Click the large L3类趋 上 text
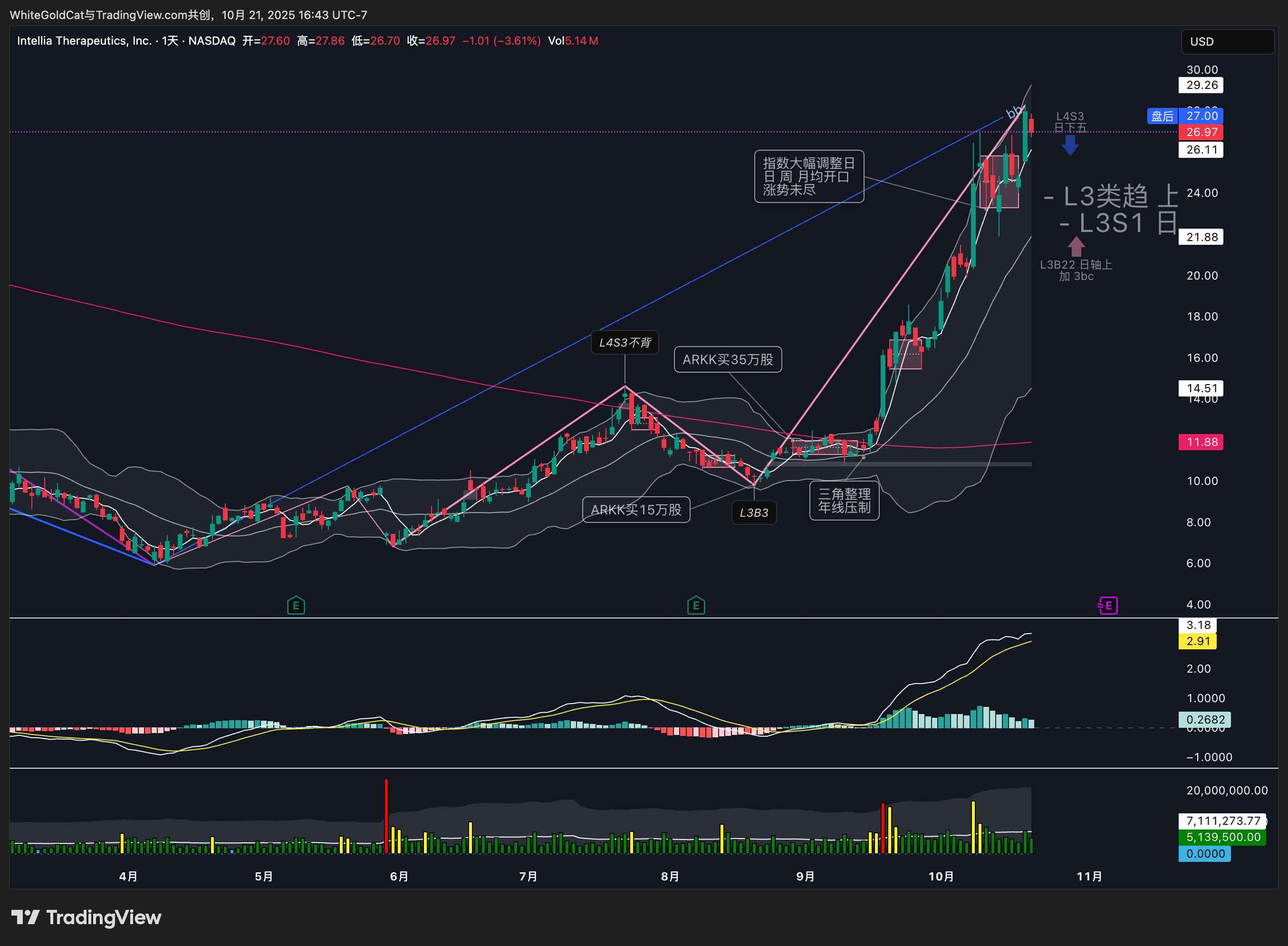1288x946 pixels. (x=1111, y=196)
